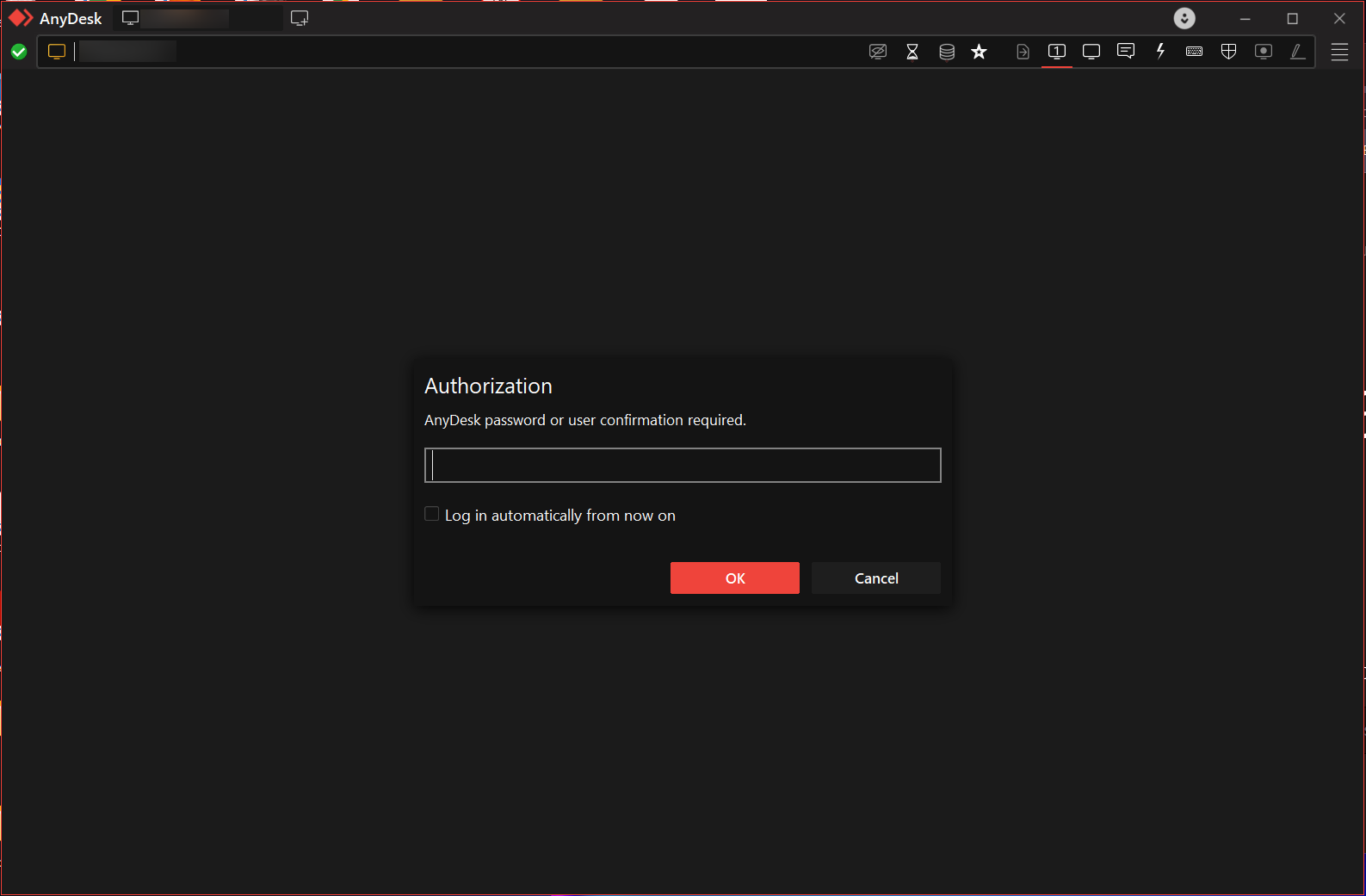Click the authorization password input field

coord(683,465)
